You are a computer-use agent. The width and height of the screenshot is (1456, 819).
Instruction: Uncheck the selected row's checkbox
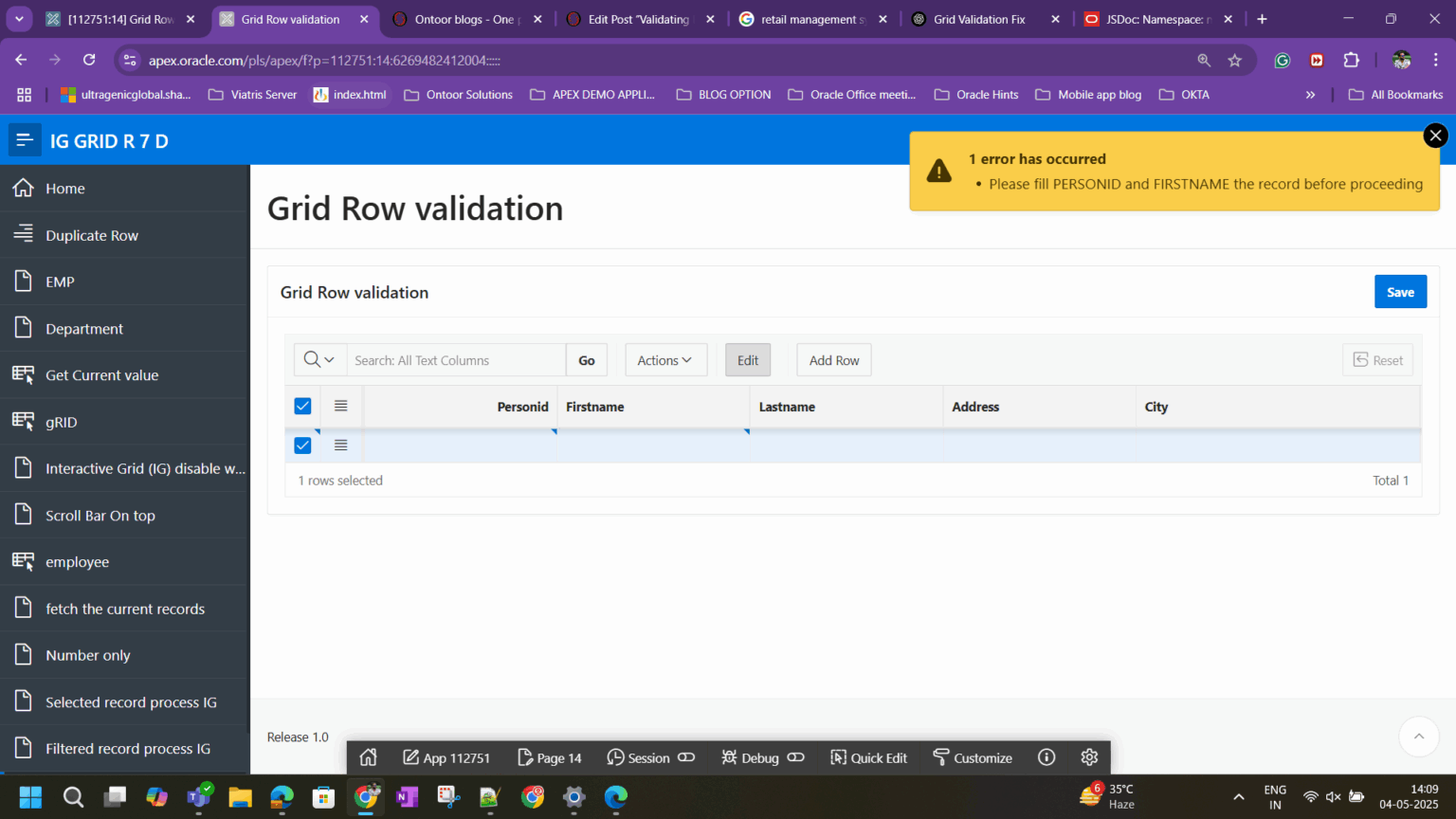(302, 445)
